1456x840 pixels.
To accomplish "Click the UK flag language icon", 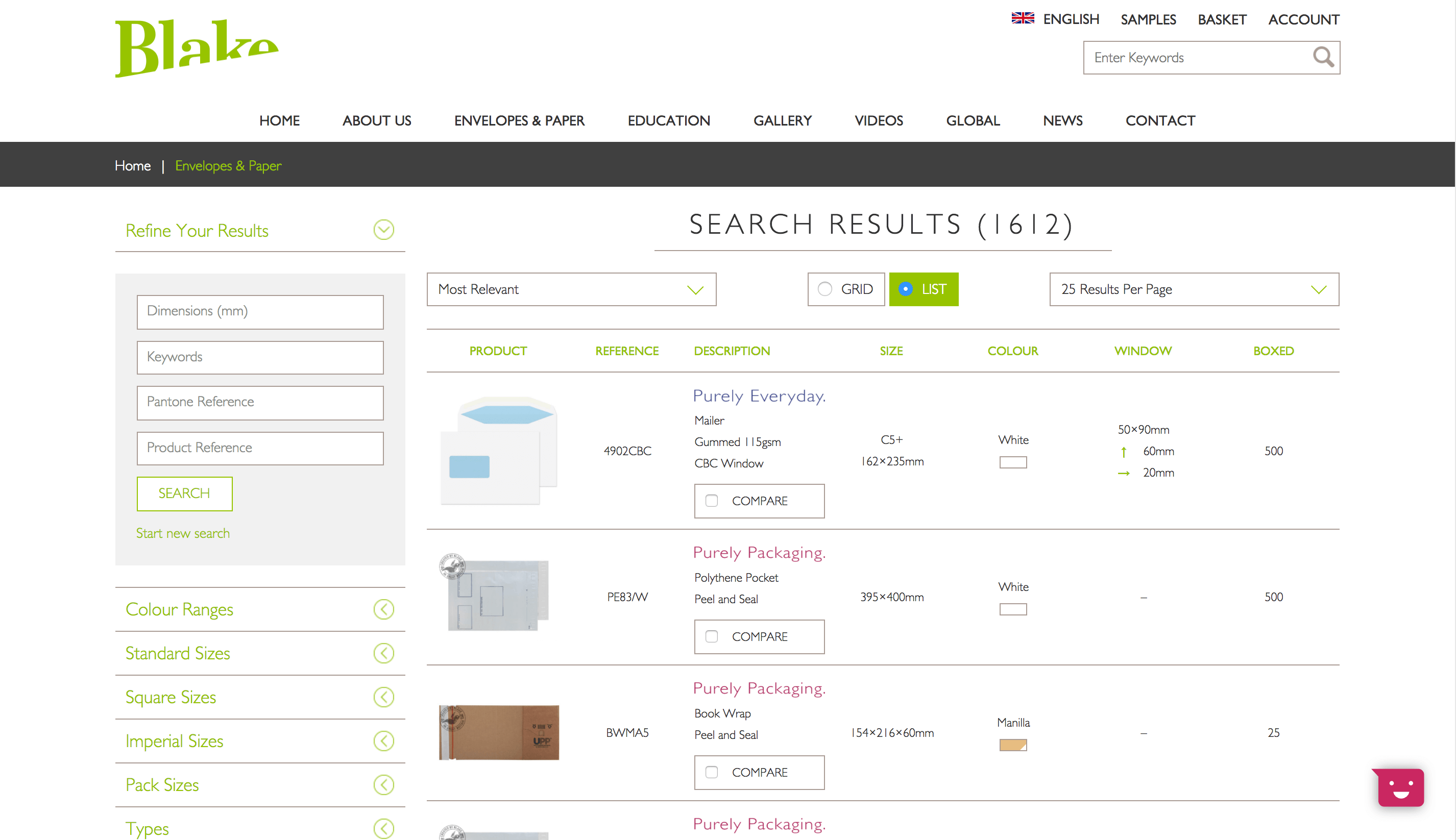I will (x=1023, y=19).
